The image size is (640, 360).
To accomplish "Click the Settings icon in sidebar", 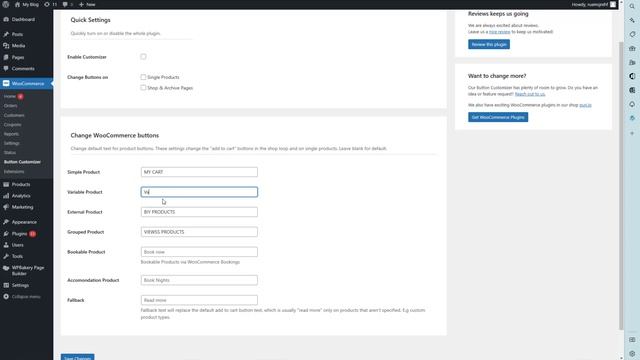I will coord(6,285).
